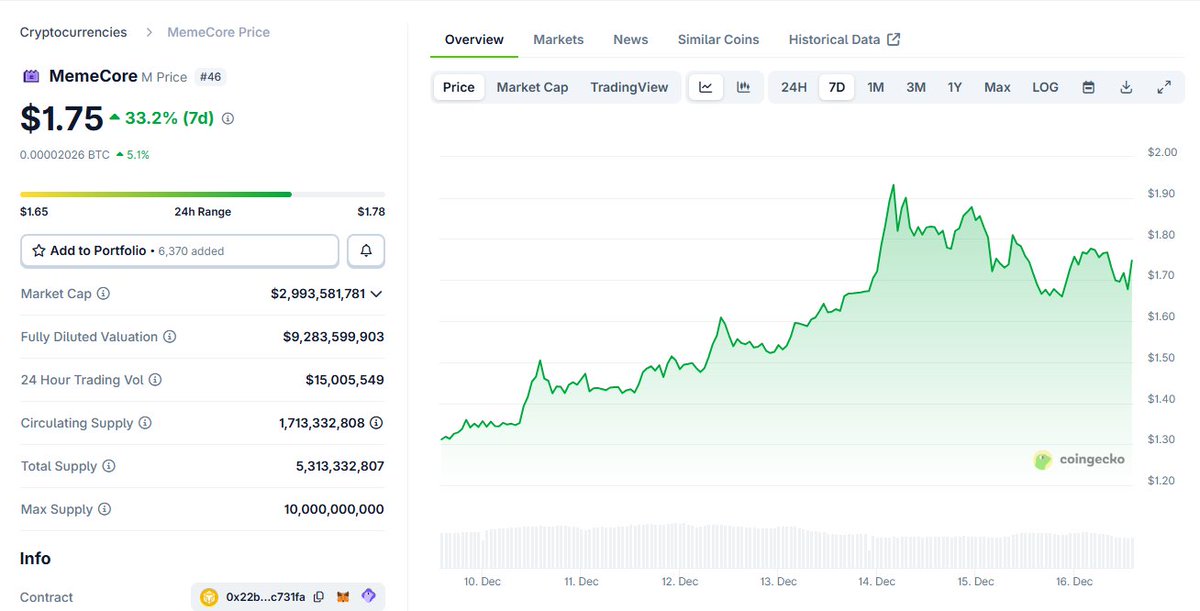Go to Cryptocurrencies breadcrumb link
The height and width of the screenshot is (611, 1200).
(x=74, y=32)
